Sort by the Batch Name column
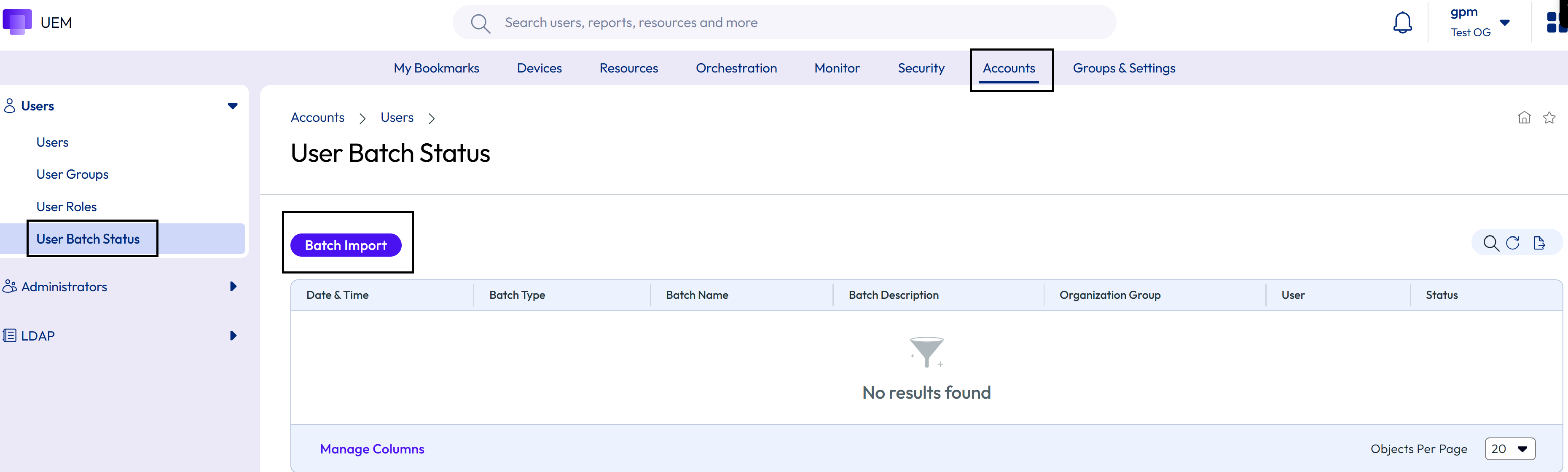Viewport: 1568px width, 472px height. 697,295
